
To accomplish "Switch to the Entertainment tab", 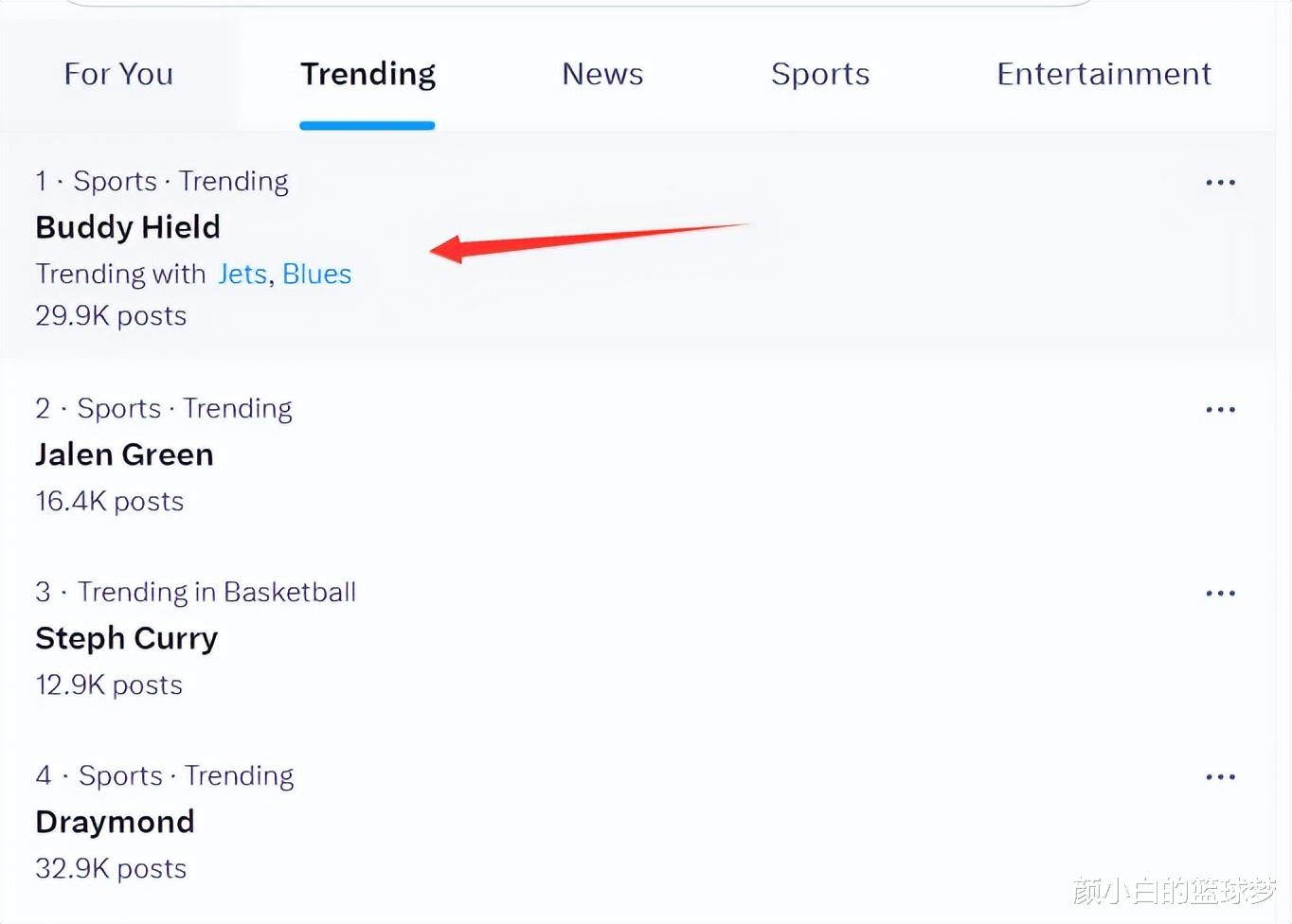I will (1104, 74).
